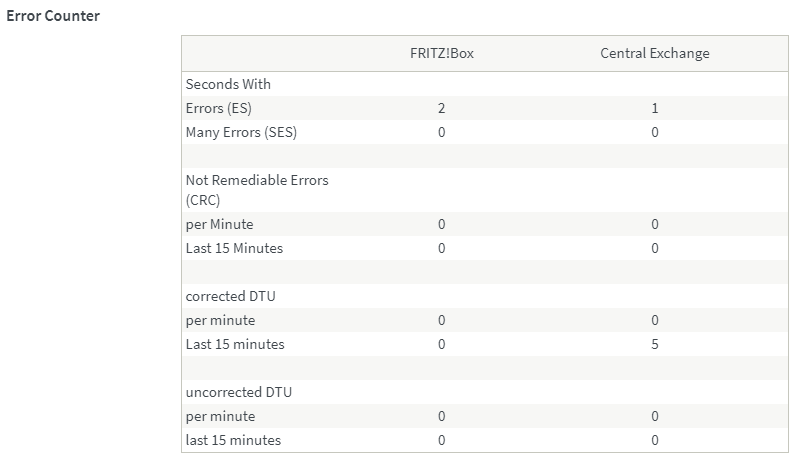Click per Minute label under CRC errors
This screenshot has width=807, height=457.
tap(219, 224)
